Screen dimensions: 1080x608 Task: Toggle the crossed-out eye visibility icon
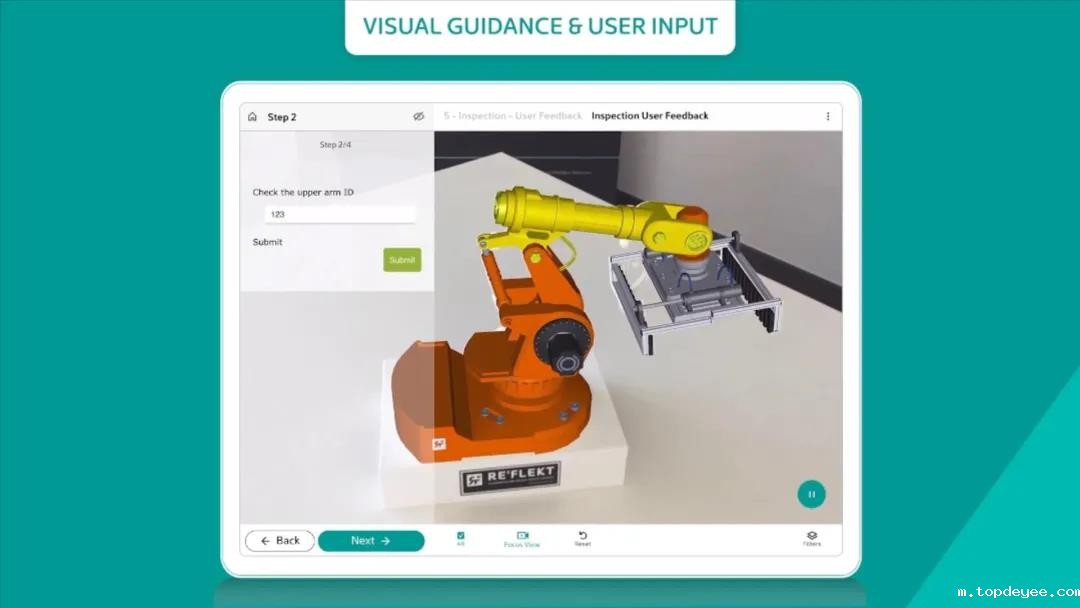point(419,117)
